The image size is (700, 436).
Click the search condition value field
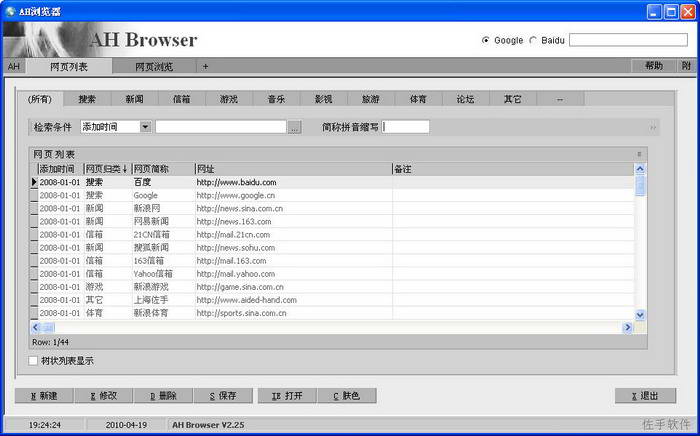coord(221,127)
